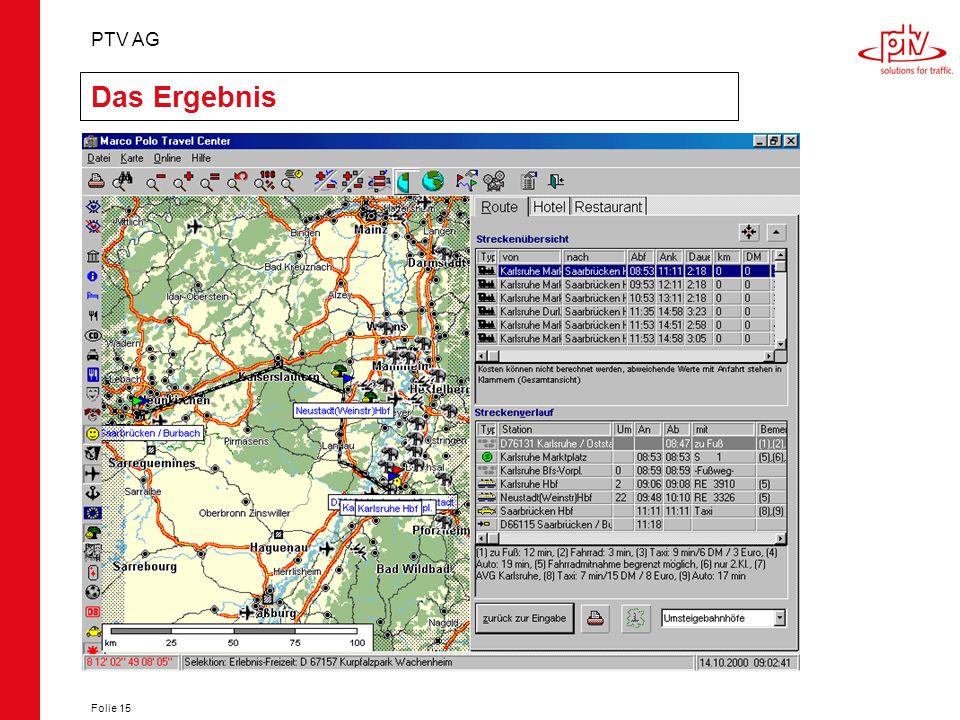Open the Online menu
The width and height of the screenshot is (960, 720).
click(167, 158)
